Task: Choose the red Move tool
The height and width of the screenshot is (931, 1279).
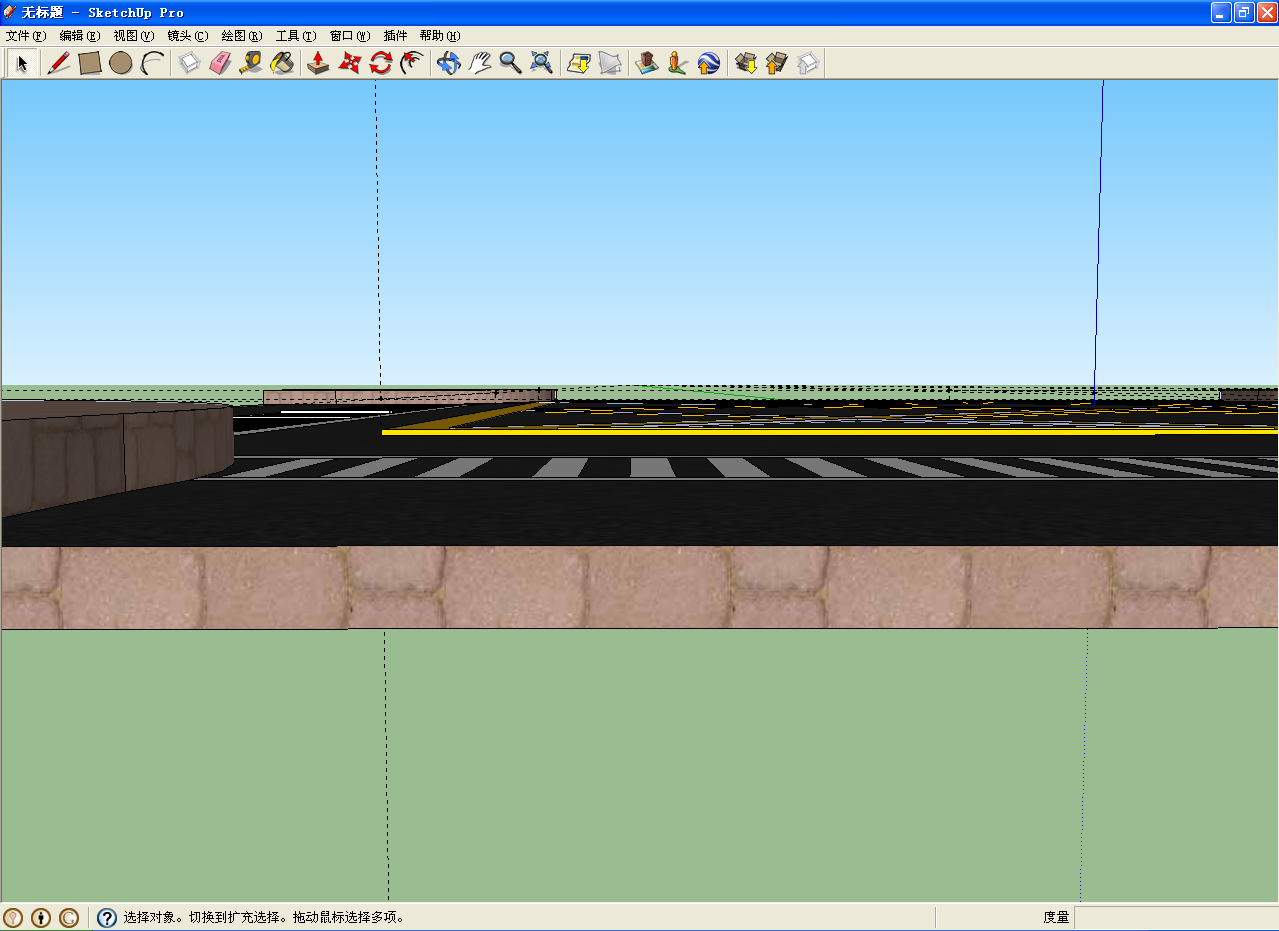Action: coord(349,63)
